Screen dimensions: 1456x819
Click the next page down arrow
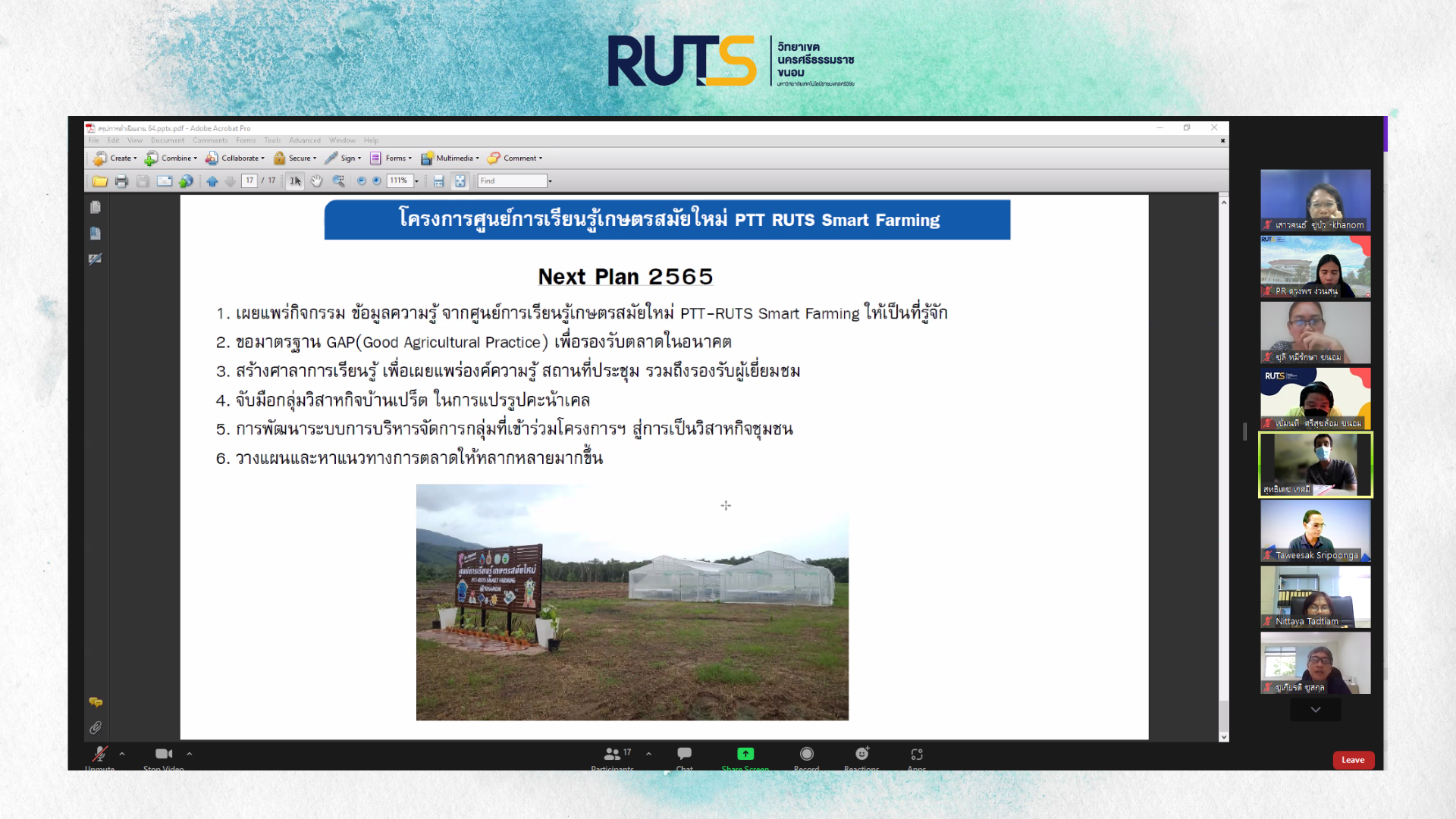click(230, 181)
